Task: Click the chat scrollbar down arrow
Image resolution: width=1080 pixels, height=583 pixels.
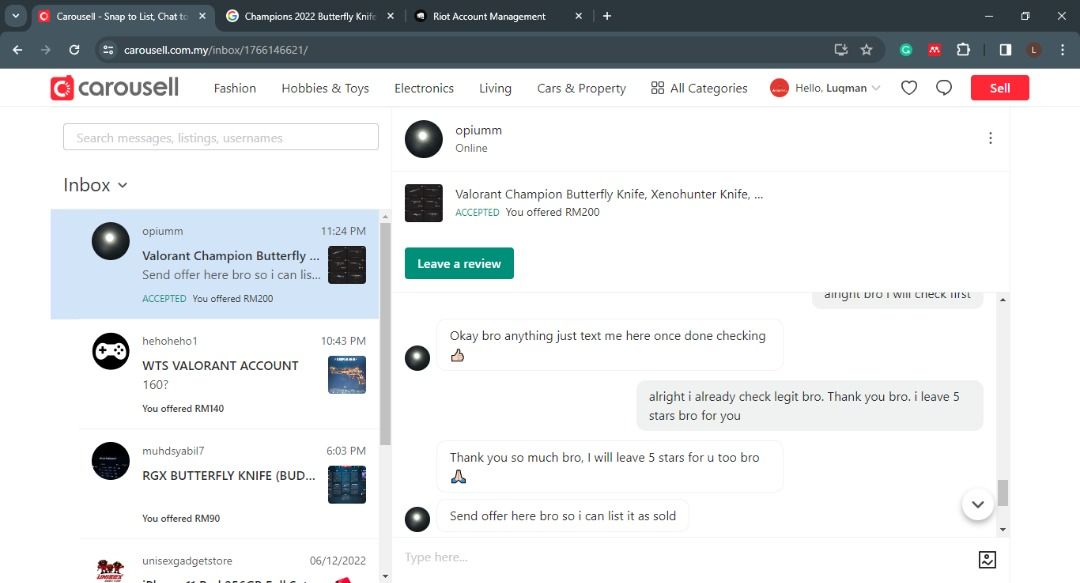Action: click(1003, 529)
